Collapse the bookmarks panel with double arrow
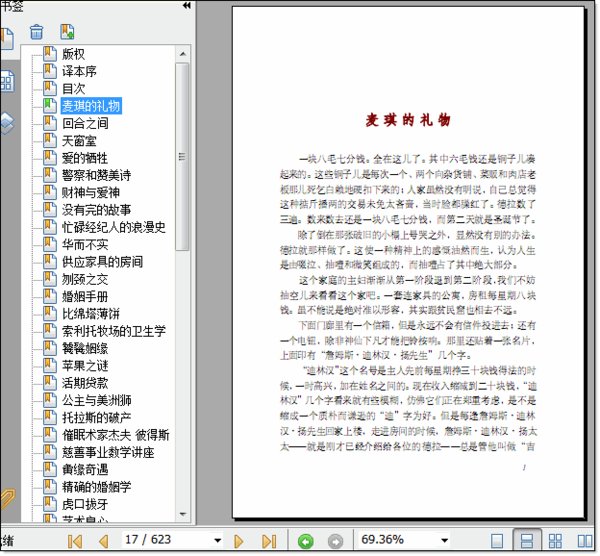Image resolution: width=600 pixels, height=556 pixels. (186, 6)
